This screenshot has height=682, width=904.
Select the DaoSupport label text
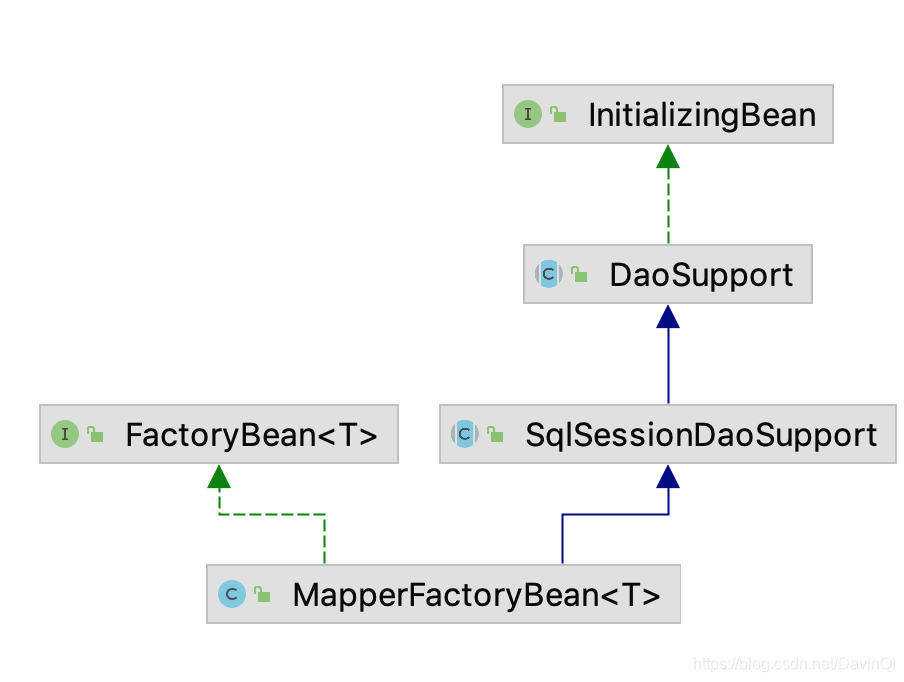(x=701, y=276)
